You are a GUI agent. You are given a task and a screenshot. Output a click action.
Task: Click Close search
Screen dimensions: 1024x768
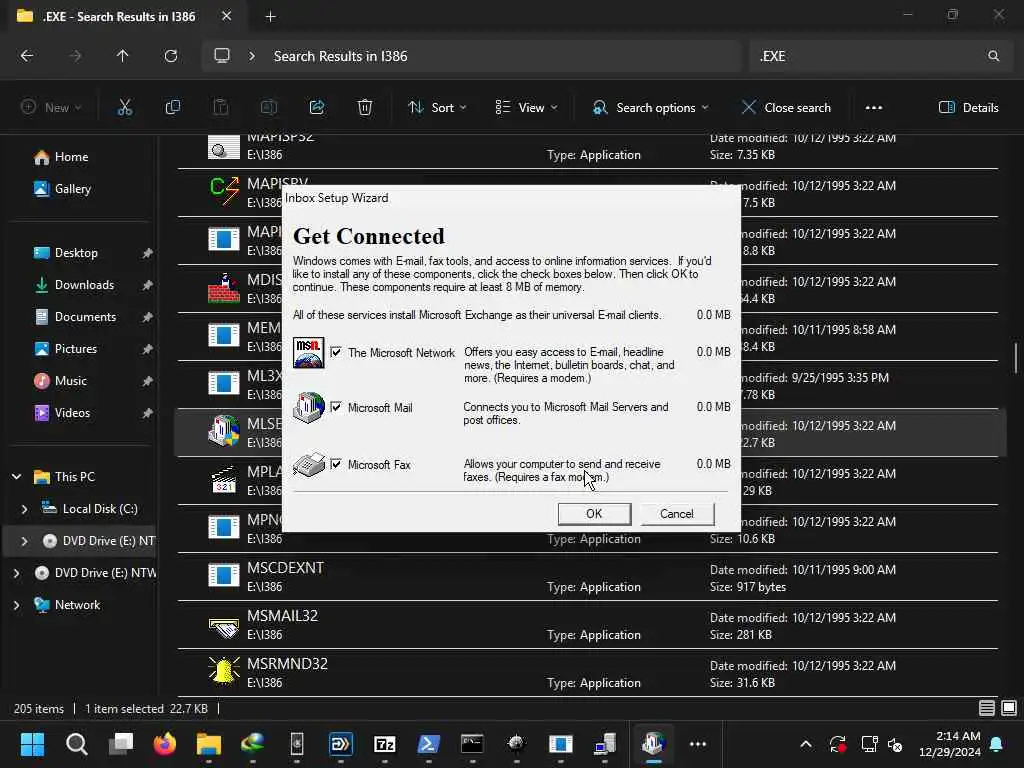coord(787,108)
